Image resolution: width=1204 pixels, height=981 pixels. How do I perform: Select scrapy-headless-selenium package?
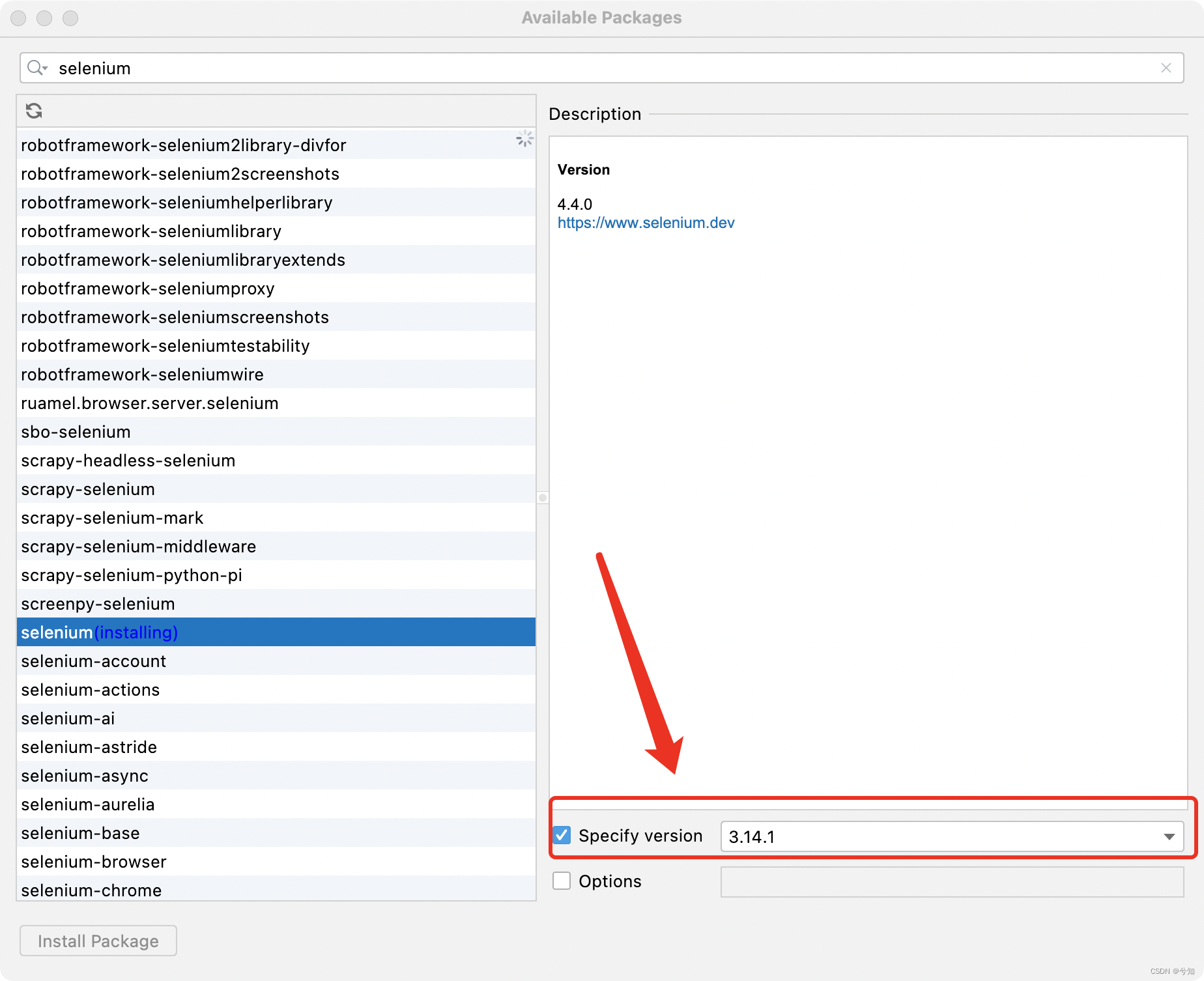pos(276,460)
